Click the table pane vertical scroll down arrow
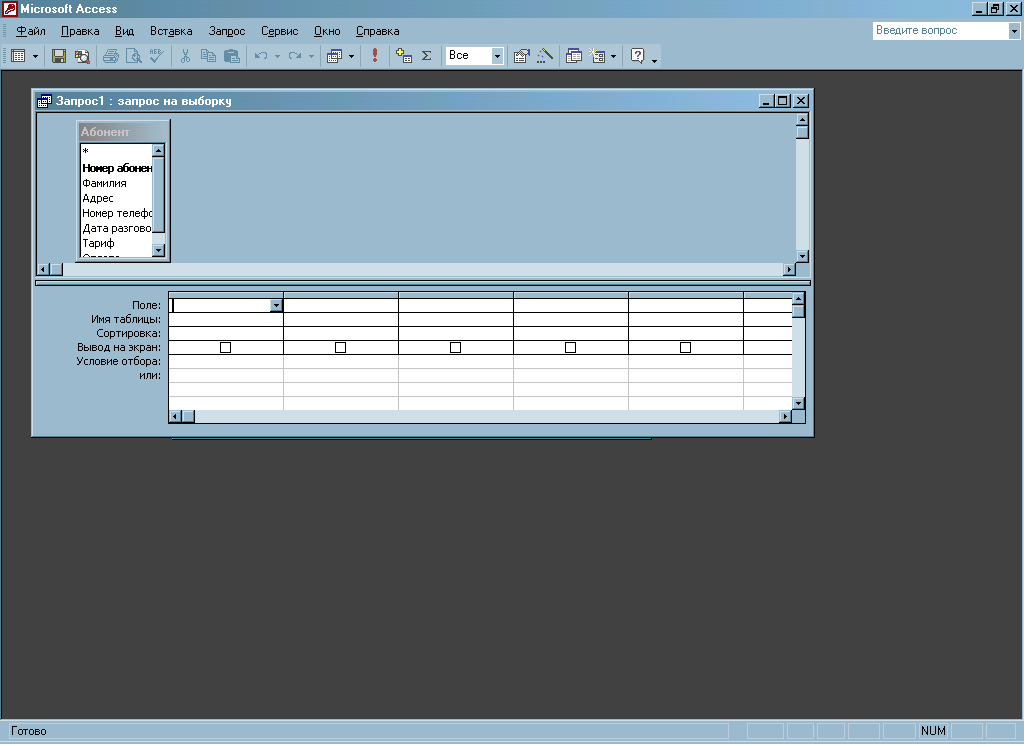1024x744 pixels. 803,256
